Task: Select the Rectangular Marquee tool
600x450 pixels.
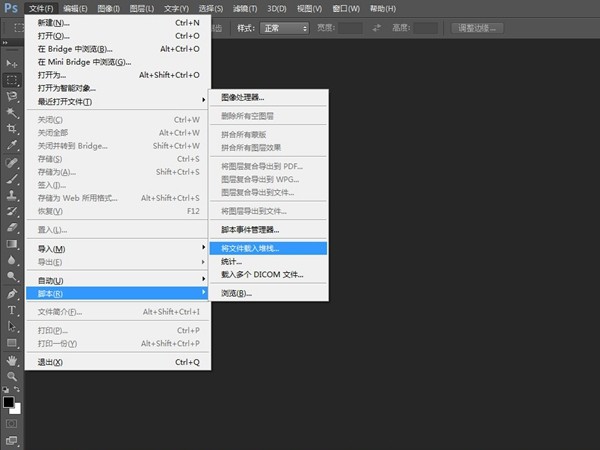Action: click(x=11, y=80)
